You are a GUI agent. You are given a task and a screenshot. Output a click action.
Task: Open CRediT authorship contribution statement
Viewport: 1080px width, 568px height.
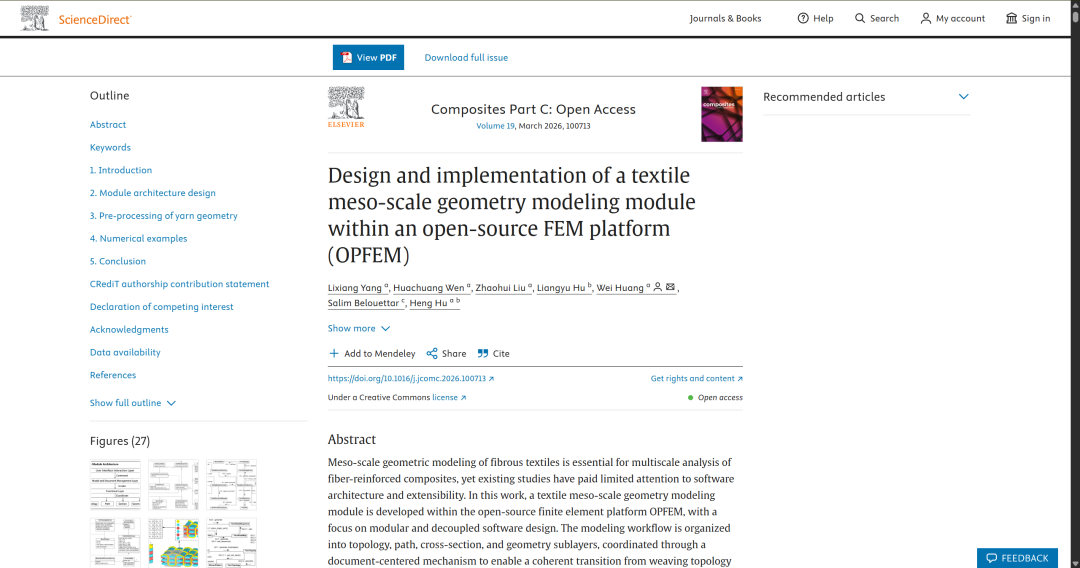click(180, 284)
